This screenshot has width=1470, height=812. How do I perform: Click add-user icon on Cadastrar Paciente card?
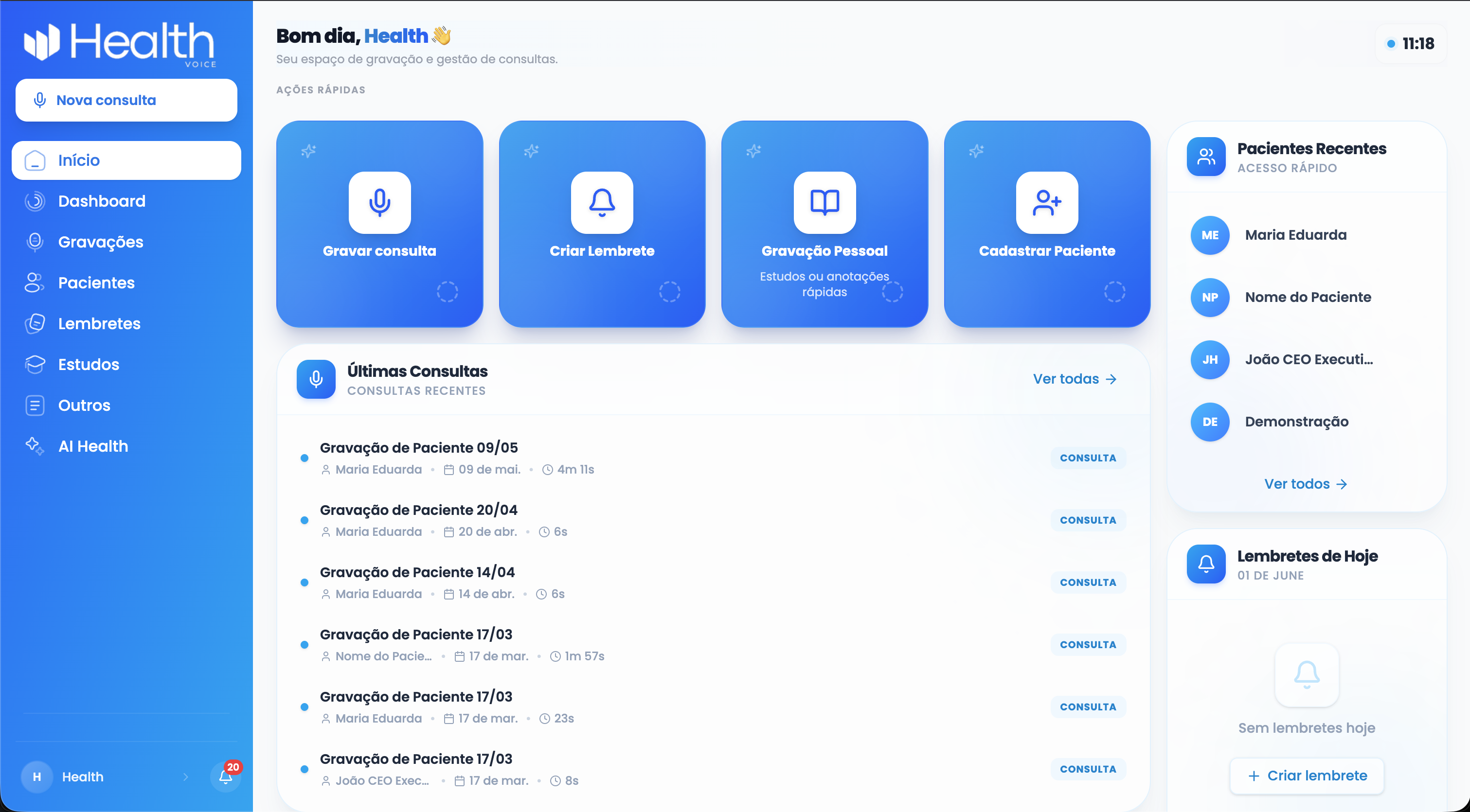pyautogui.click(x=1047, y=202)
